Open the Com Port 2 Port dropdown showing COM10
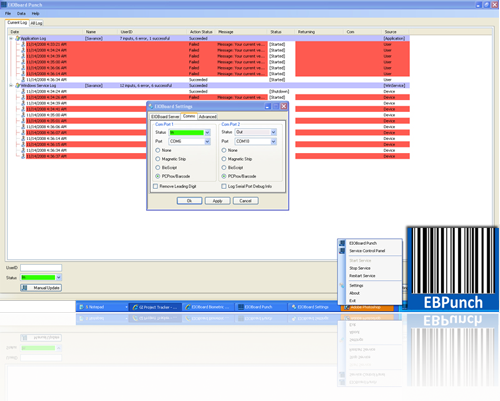This screenshot has width=500, height=401. pos(274,141)
